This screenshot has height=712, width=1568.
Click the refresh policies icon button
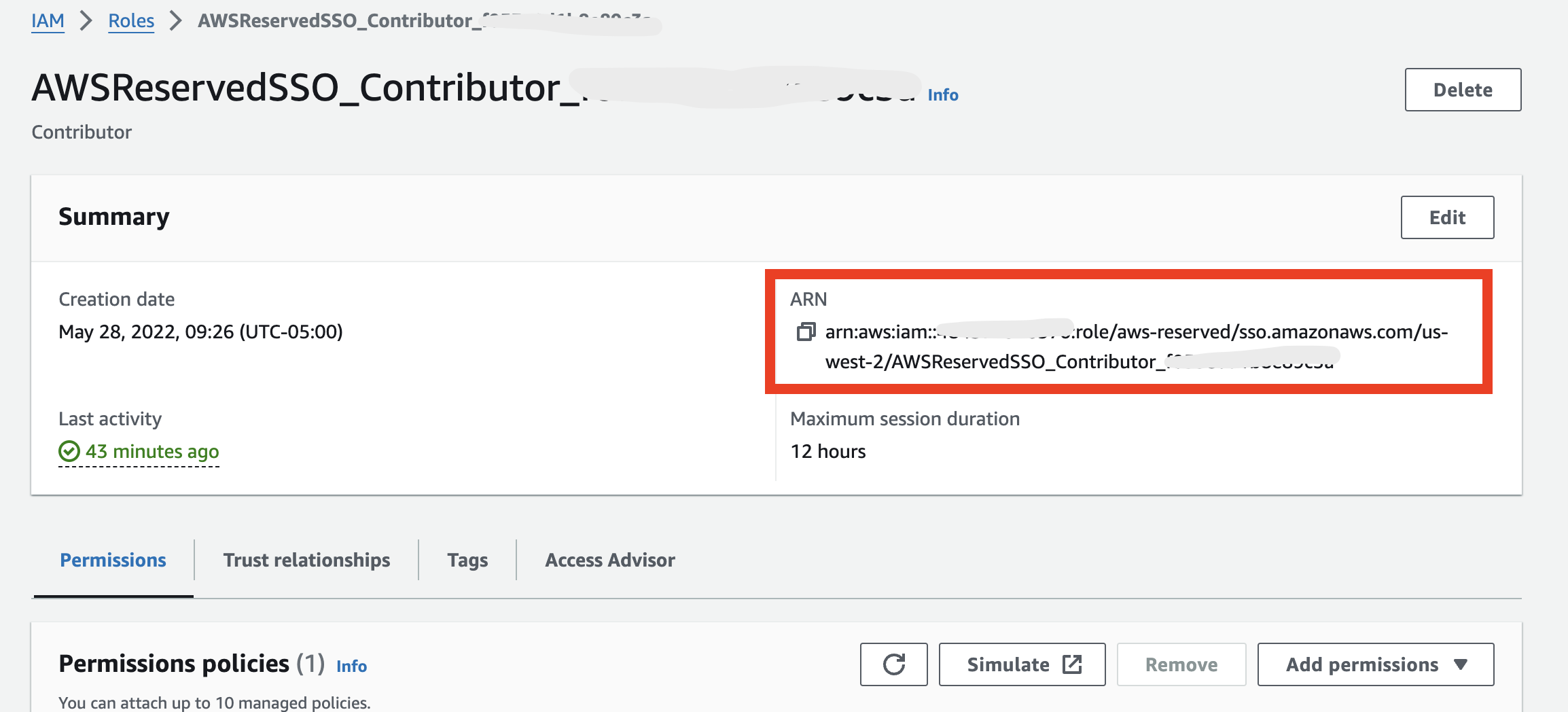click(893, 664)
